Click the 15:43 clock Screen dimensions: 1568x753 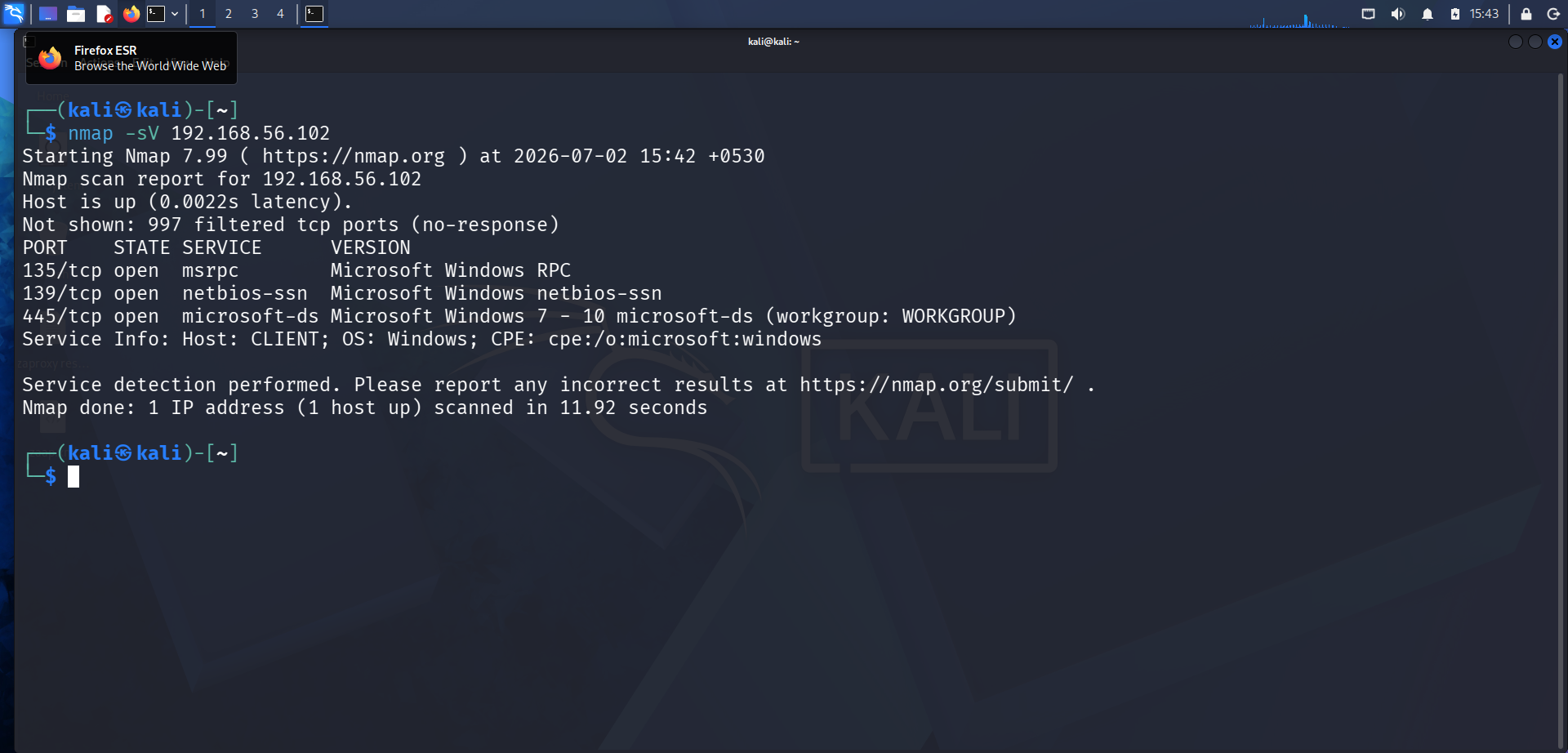click(x=1484, y=14)
